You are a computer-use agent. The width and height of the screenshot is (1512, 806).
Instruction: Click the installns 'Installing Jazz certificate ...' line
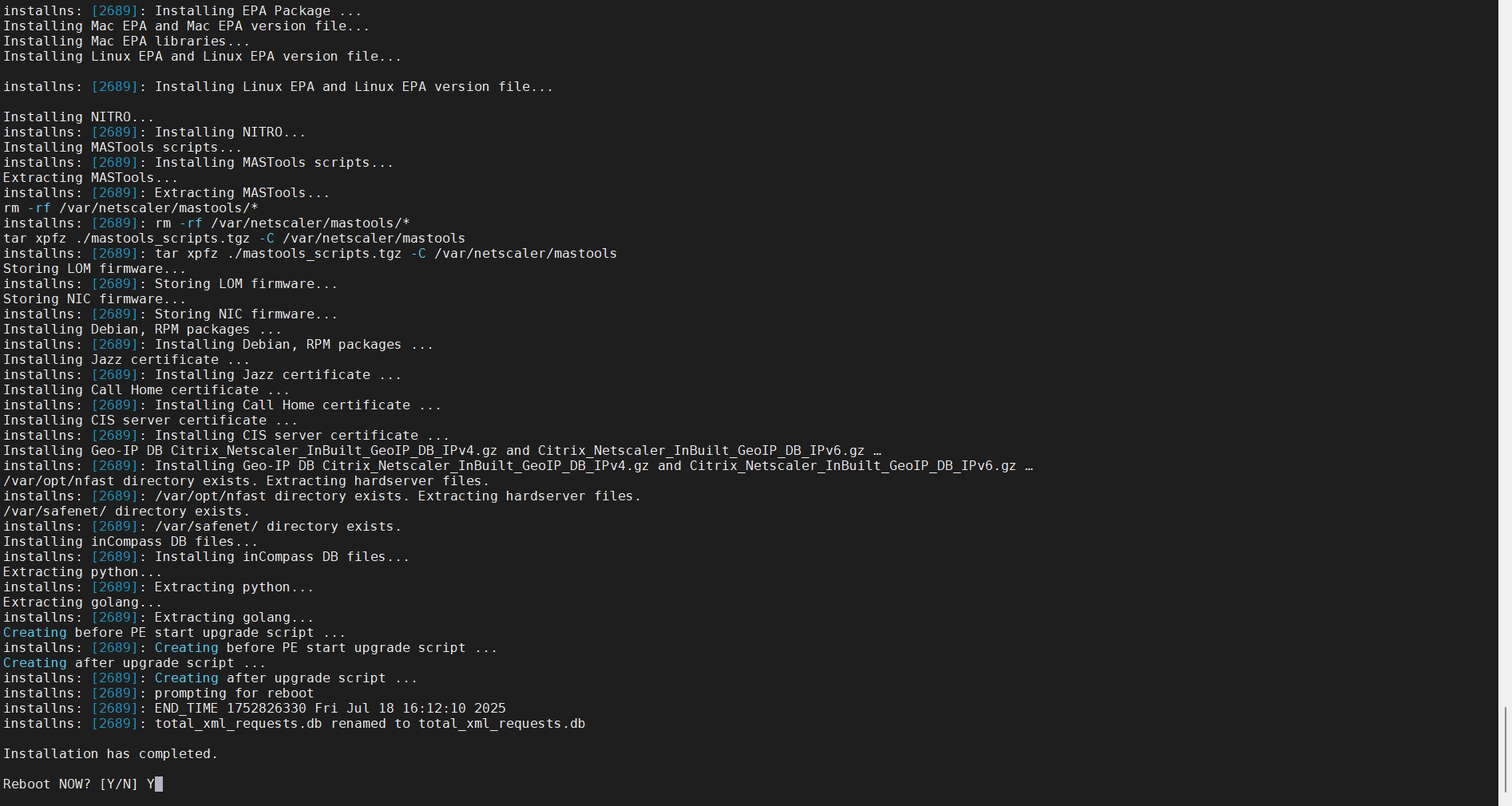[x=278, y=375]
